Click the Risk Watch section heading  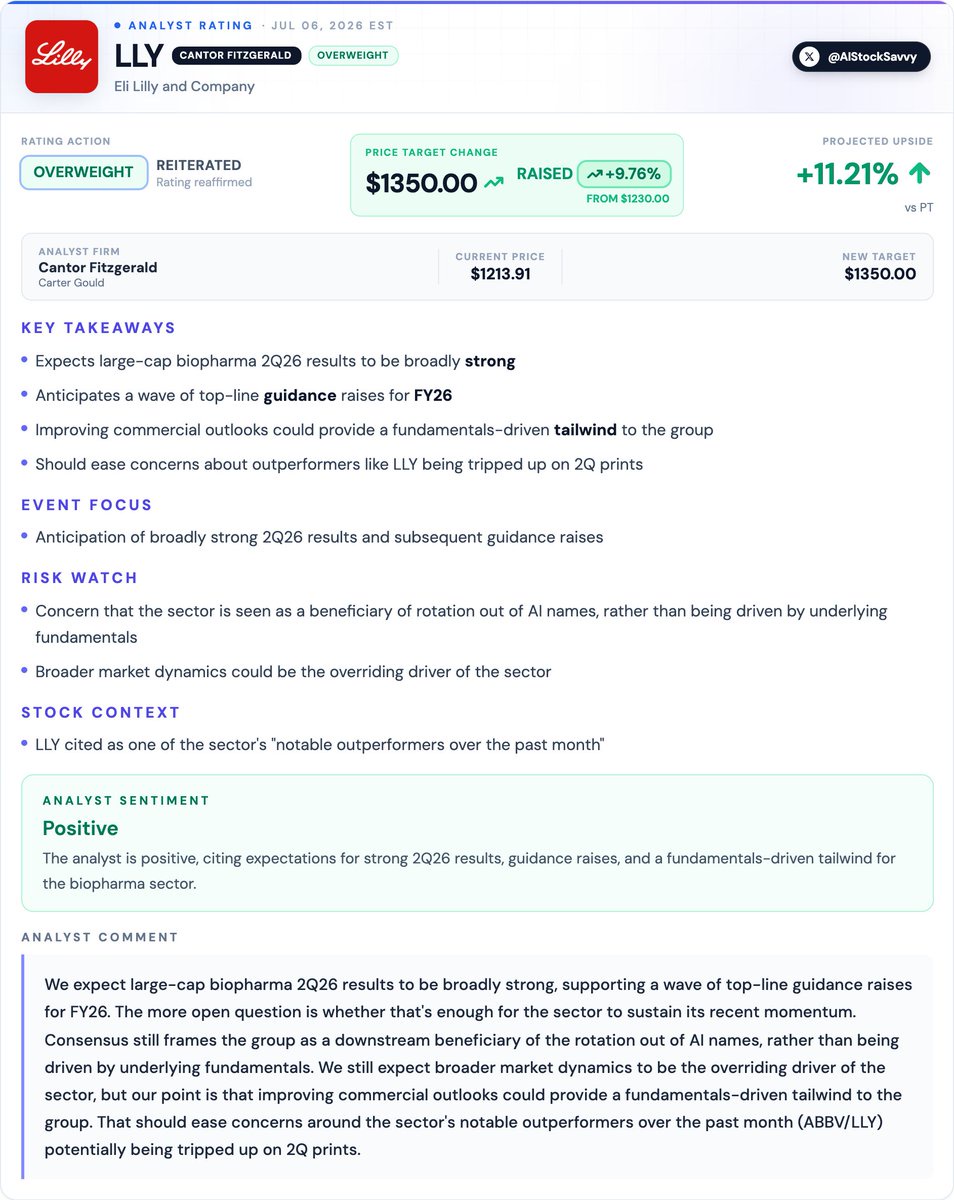[80, 578]
